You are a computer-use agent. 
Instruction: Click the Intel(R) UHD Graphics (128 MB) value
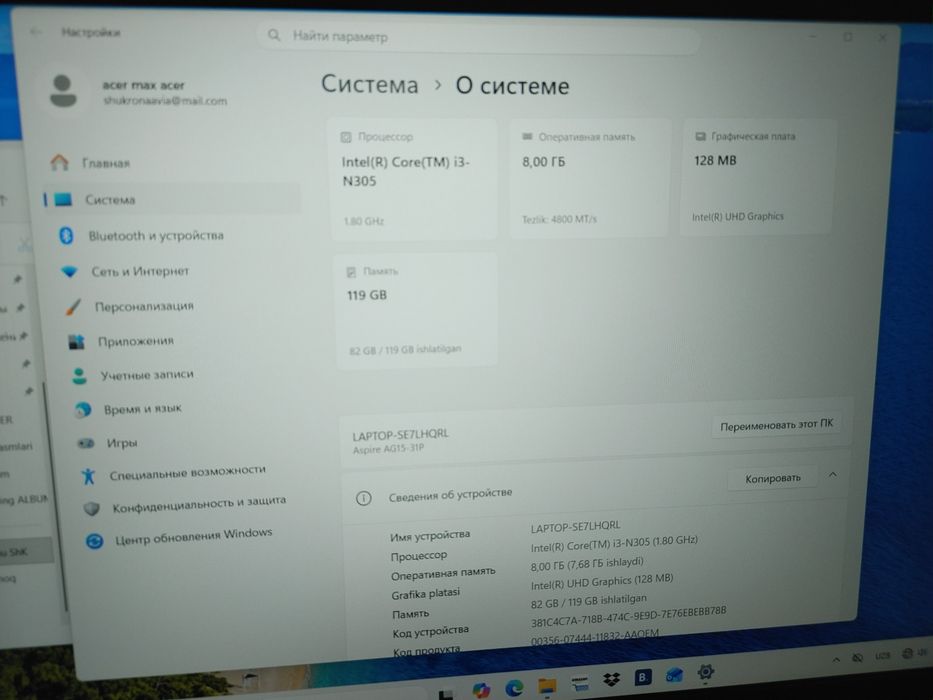pos(602,582)
